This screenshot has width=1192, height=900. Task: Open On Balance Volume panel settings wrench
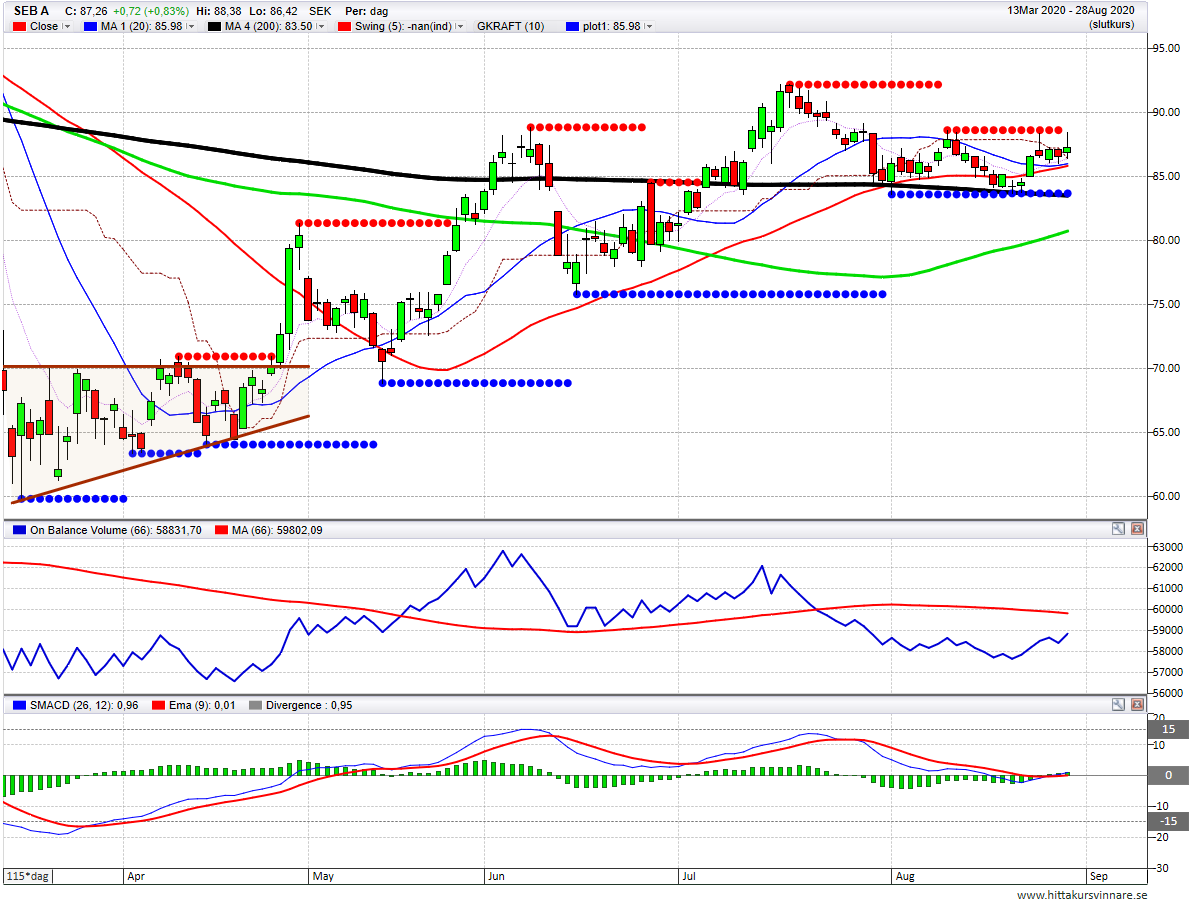coord(1118,528)
